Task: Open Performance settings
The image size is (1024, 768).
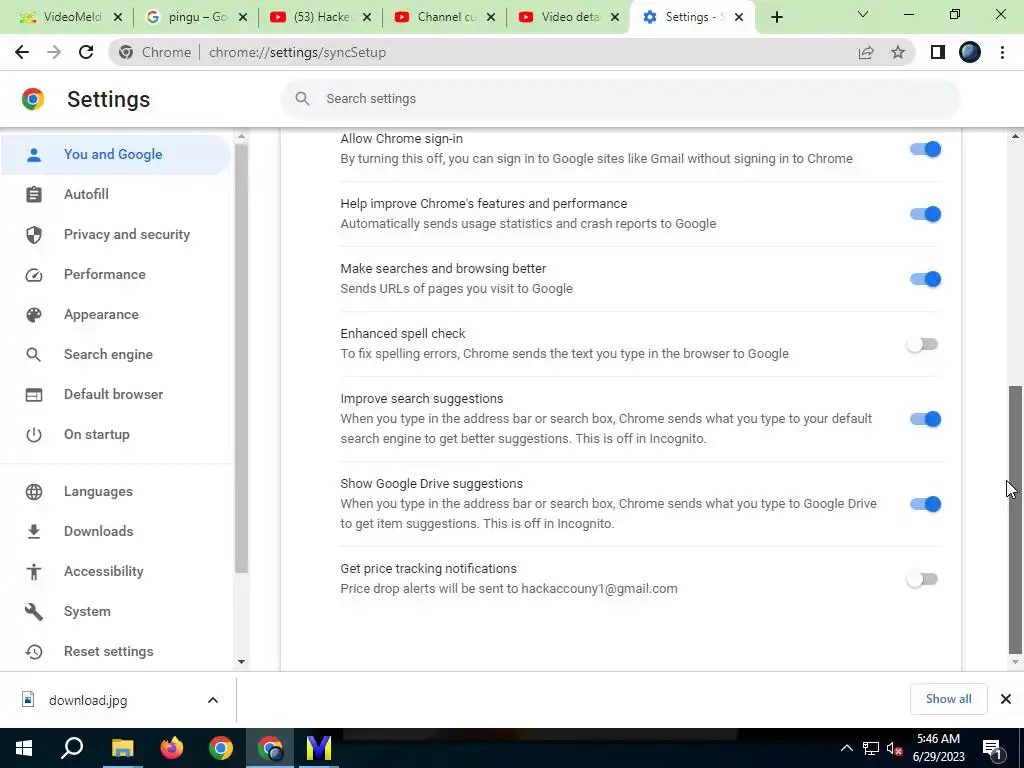Action: click(x=115, y=274)
